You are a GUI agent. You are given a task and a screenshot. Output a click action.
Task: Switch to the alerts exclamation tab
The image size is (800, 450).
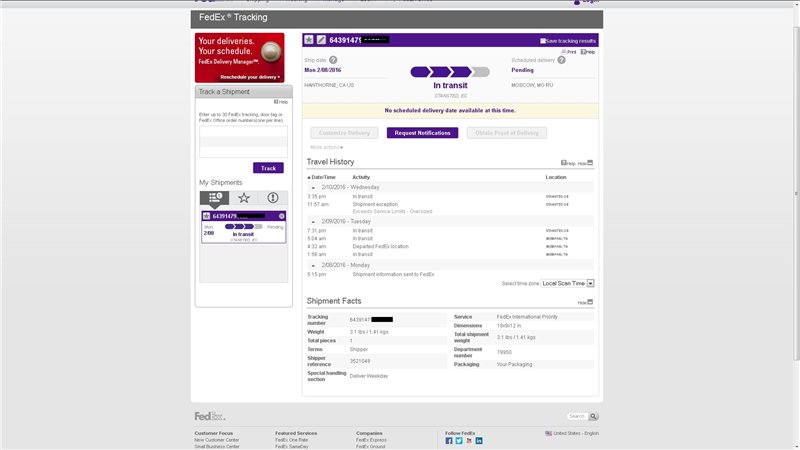(x=273, y=198)
